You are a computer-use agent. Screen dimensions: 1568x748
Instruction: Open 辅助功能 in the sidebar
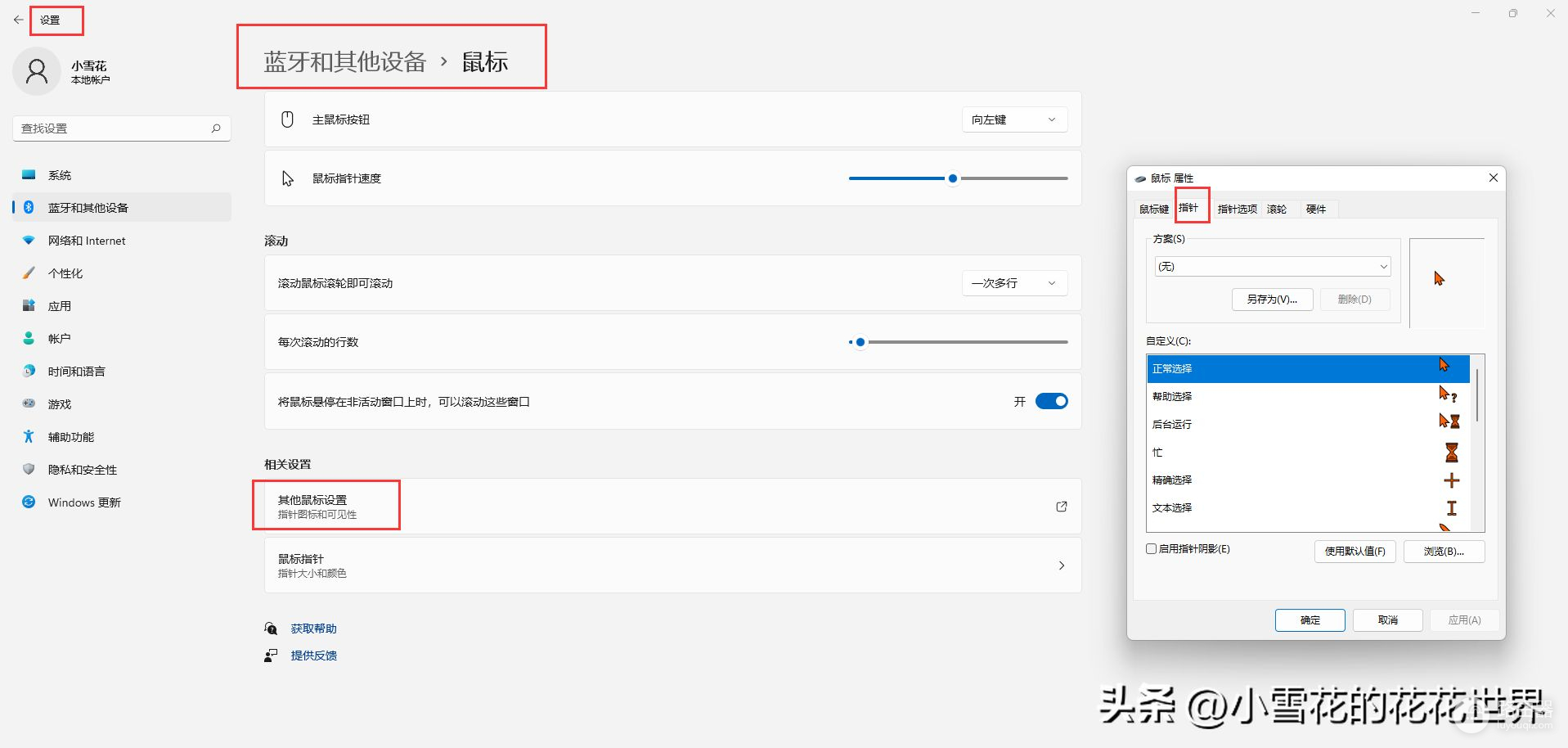[x=122, y=437]
